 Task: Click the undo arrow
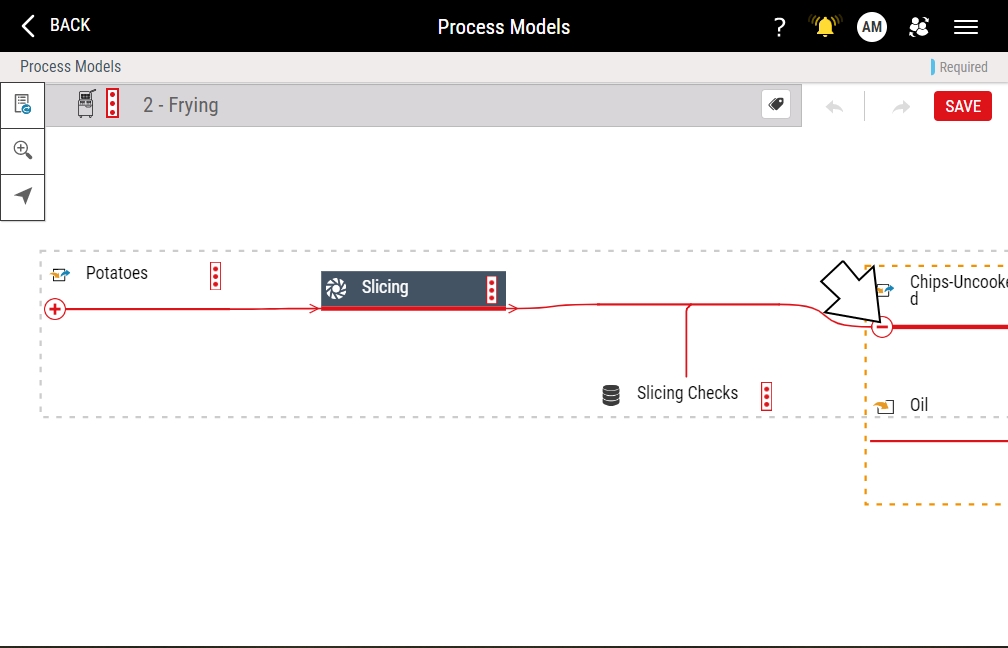[834, 106]
